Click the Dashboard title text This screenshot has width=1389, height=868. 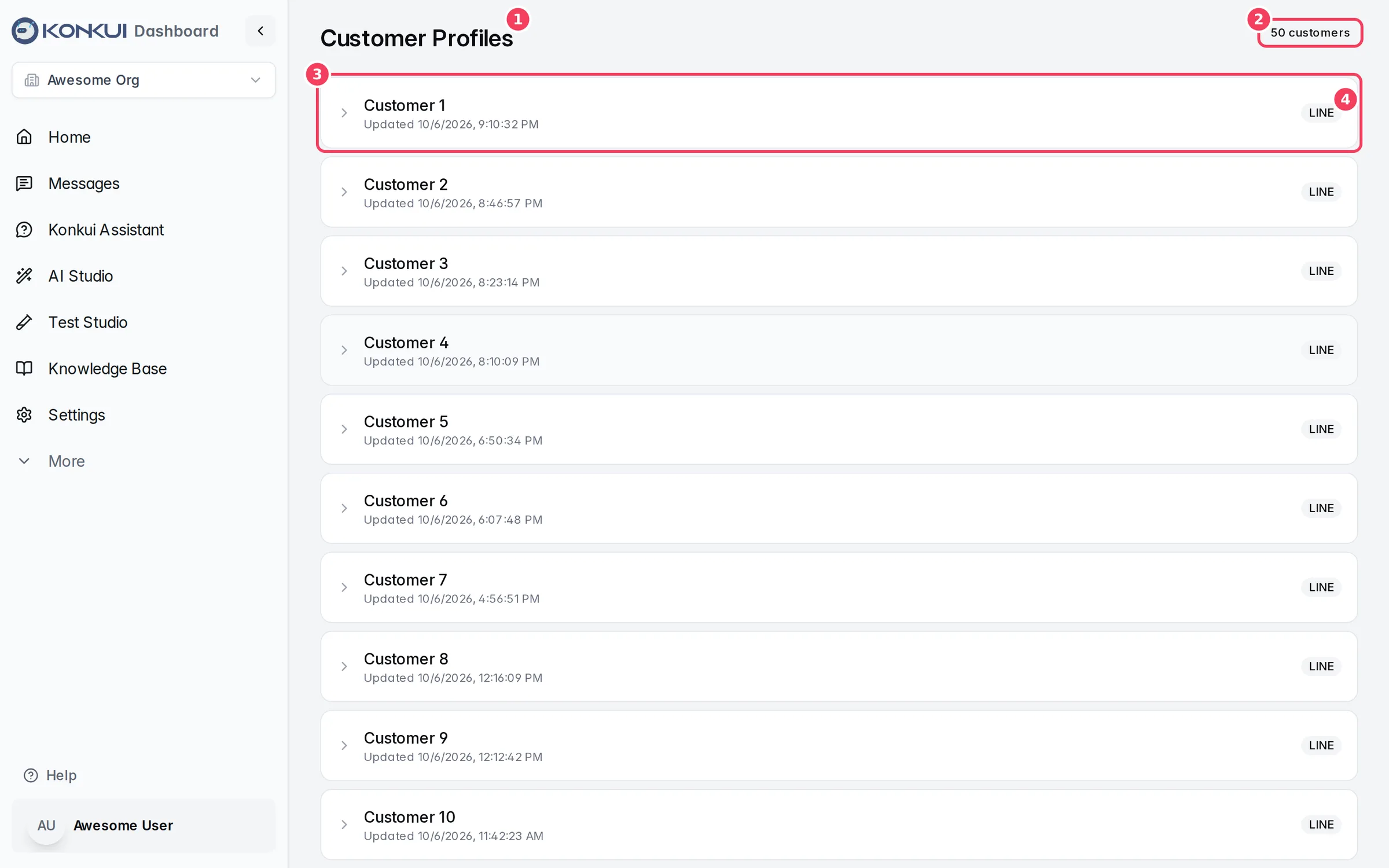pyautogui.click(x=177, y=31)
